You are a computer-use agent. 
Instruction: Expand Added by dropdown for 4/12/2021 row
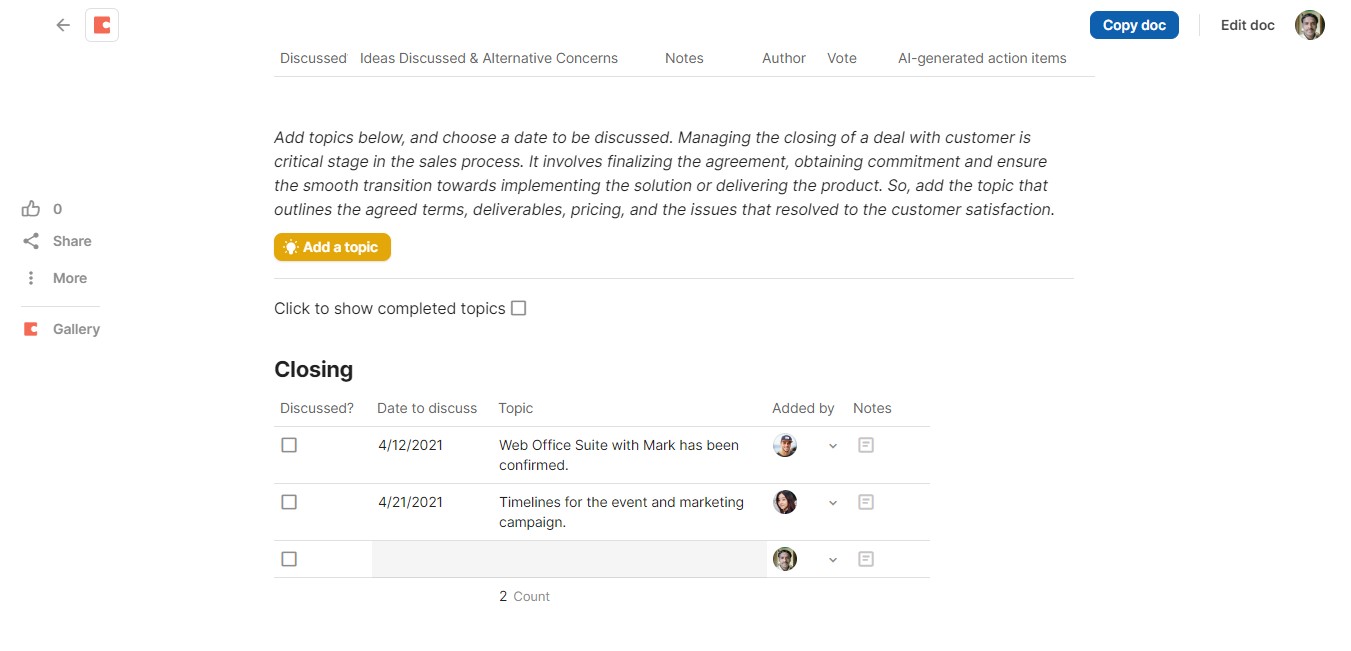833,446
